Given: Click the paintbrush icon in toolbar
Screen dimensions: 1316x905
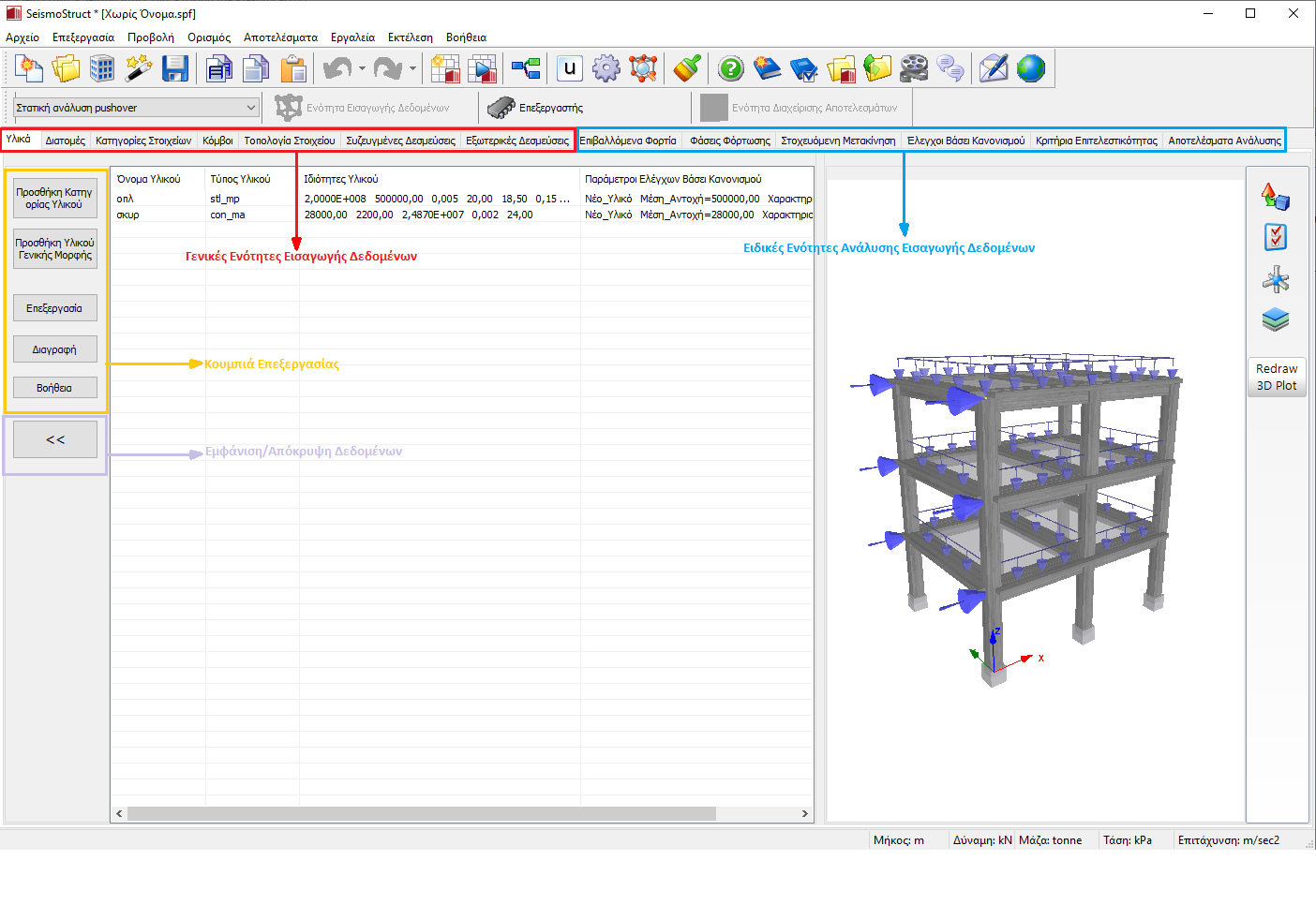Looking at the screenshot, I should point(687,68).
